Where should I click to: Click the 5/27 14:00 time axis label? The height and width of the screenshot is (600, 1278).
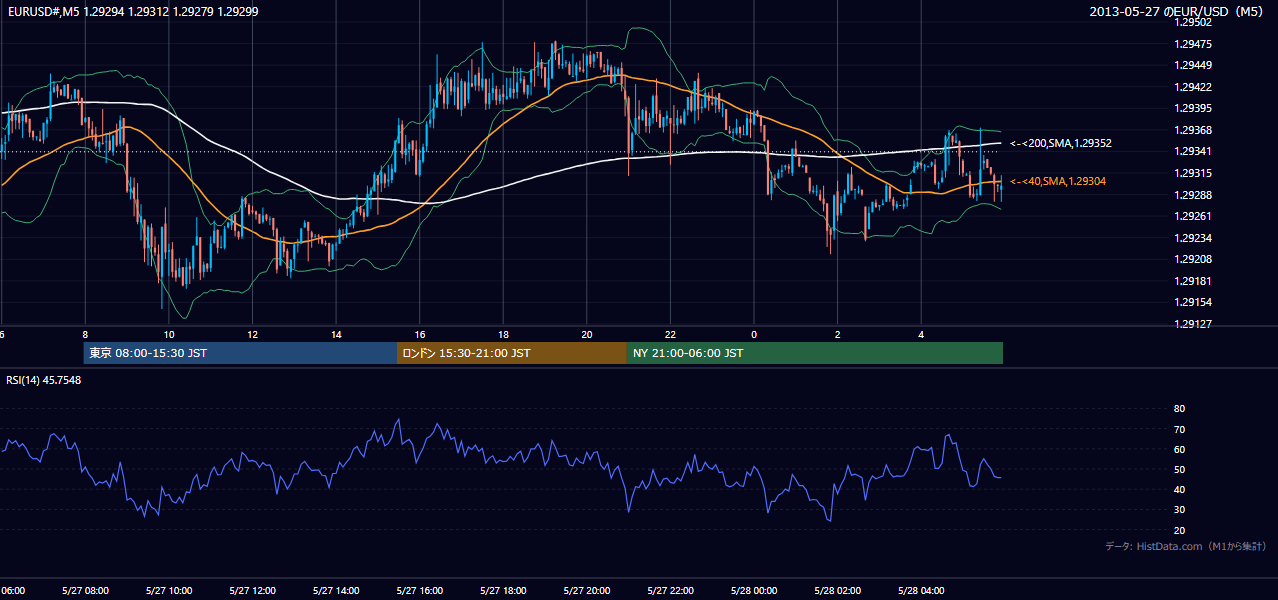(336, 591)
